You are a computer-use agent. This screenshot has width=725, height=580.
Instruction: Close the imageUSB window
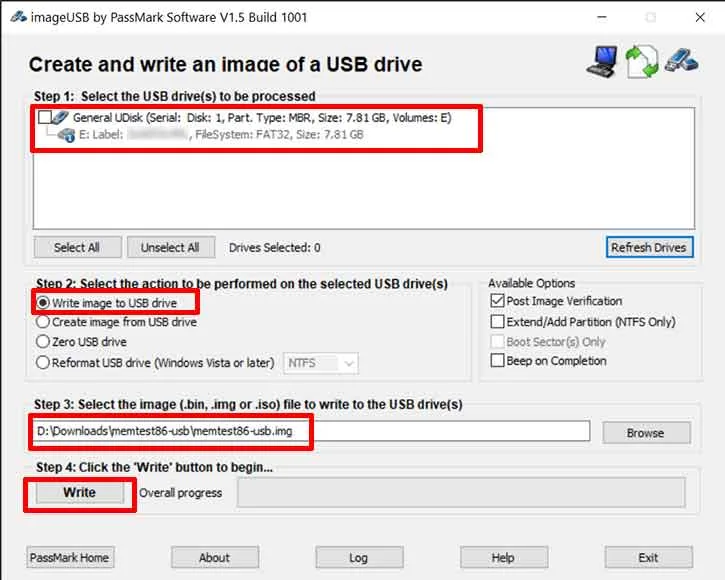point(700,18)
